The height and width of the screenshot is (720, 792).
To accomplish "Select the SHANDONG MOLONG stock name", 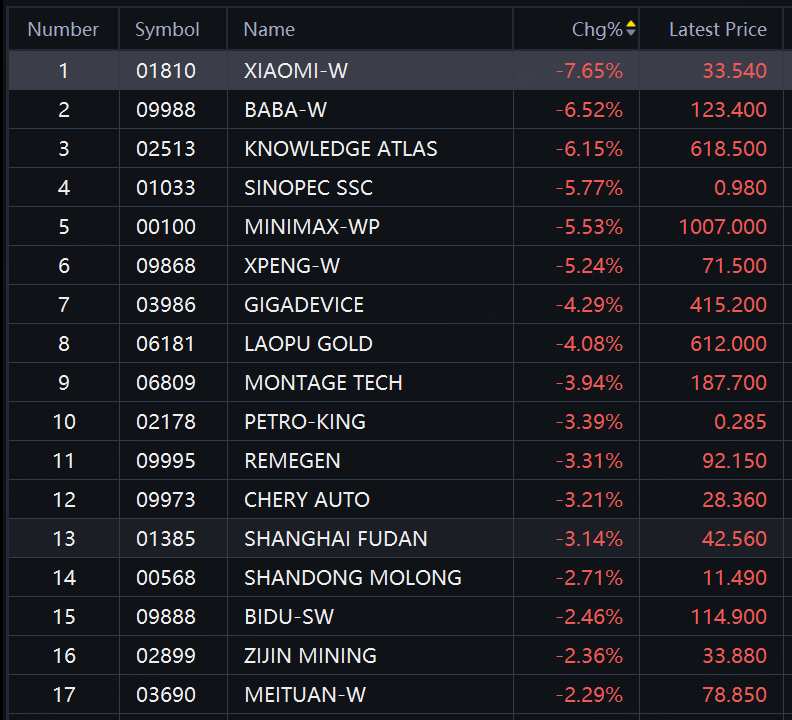I will pyautogui.click(x=353, y=578).
